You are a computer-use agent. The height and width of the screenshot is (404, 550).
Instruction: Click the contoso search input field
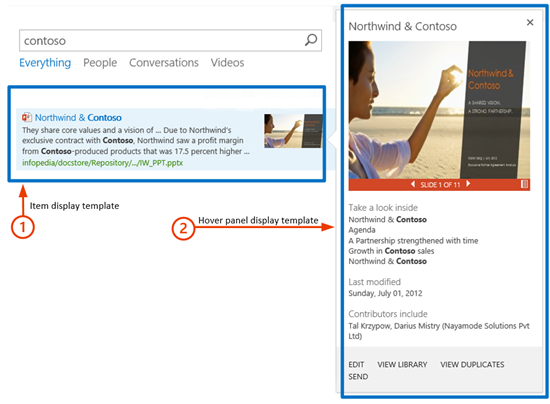click(170, 41)
